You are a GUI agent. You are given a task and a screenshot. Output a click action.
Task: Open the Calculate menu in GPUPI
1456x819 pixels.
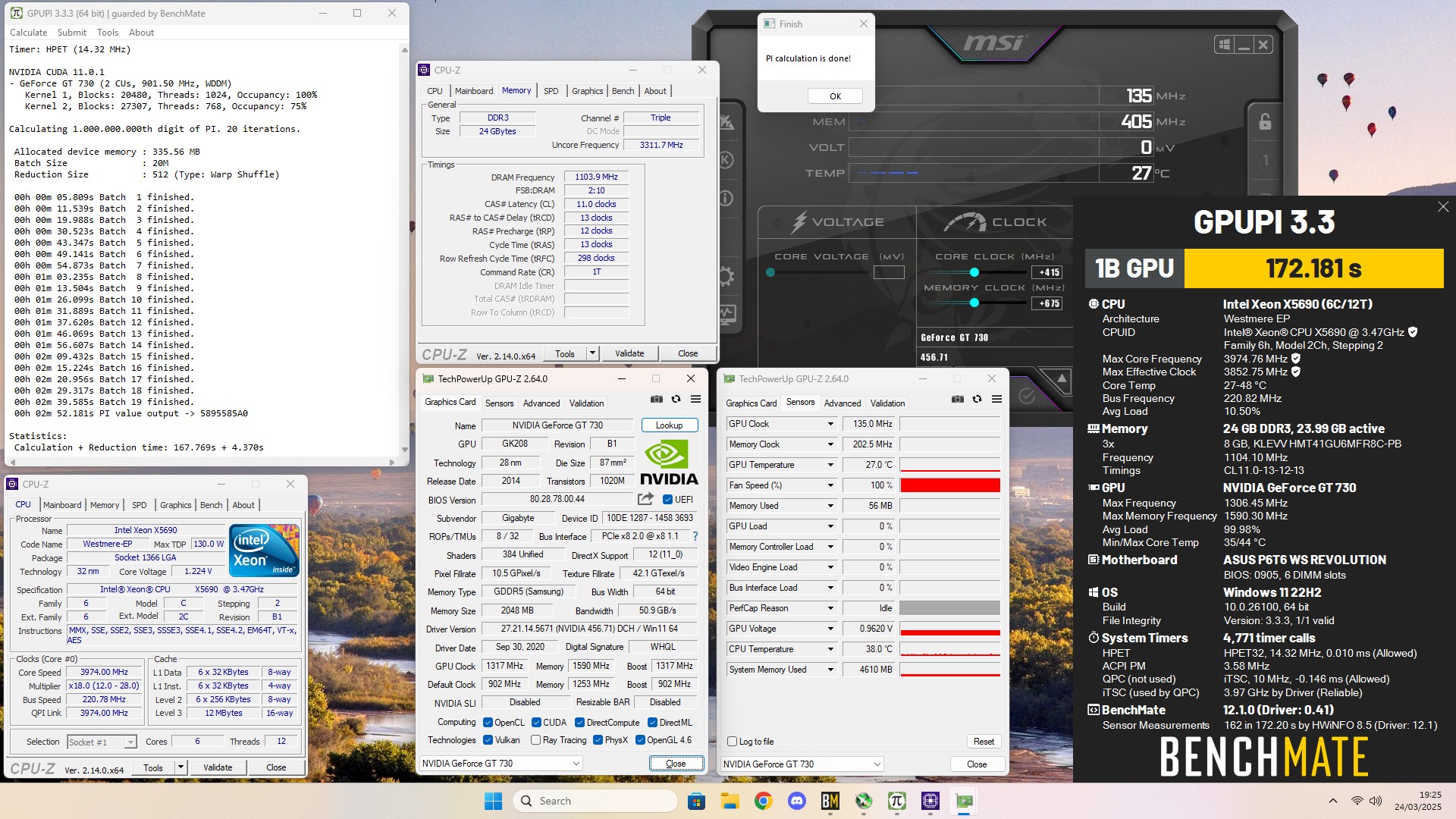(29, 33)
